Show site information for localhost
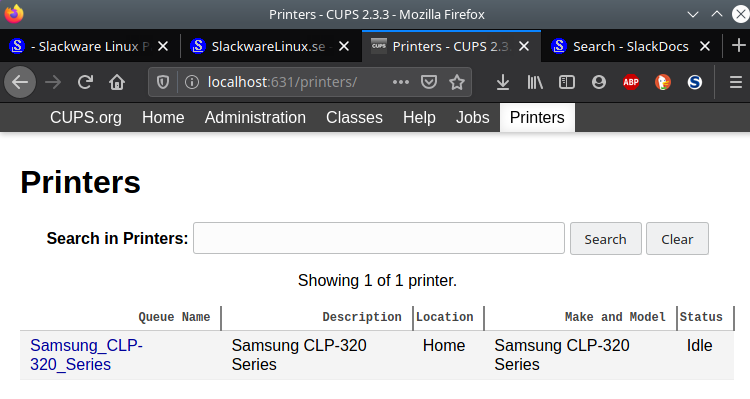Screen dimensions: 750x399 [192, 82]
